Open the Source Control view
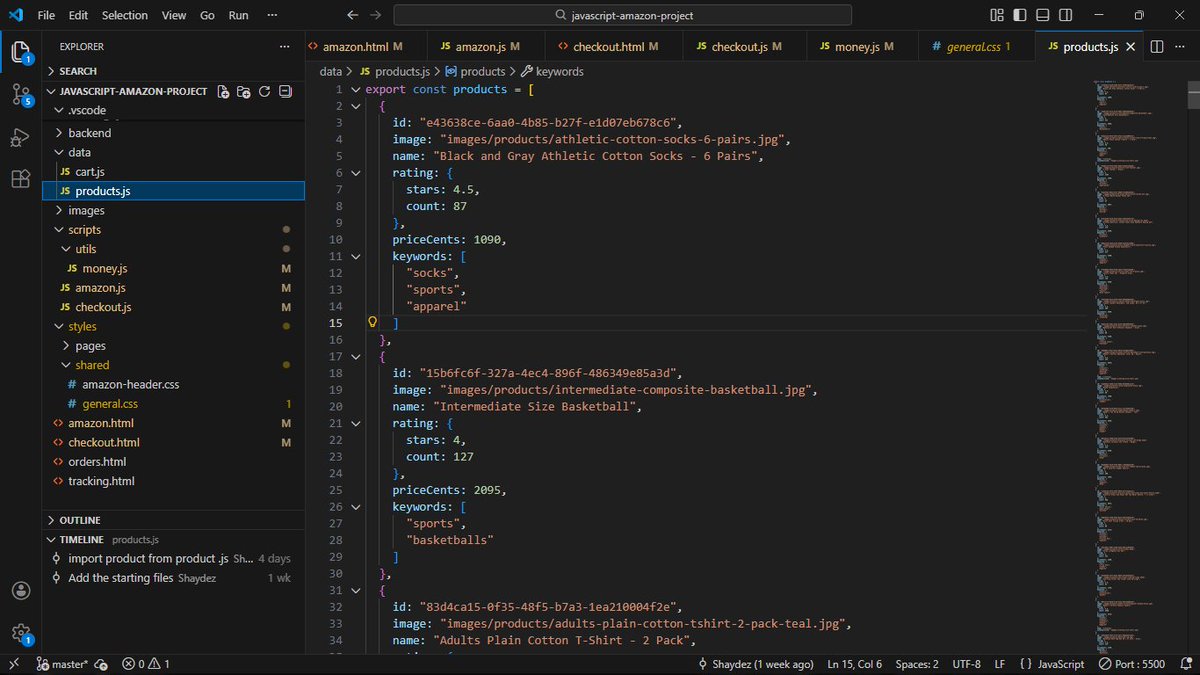Screen dimensions: 1200x675 [x=20, y=95]
